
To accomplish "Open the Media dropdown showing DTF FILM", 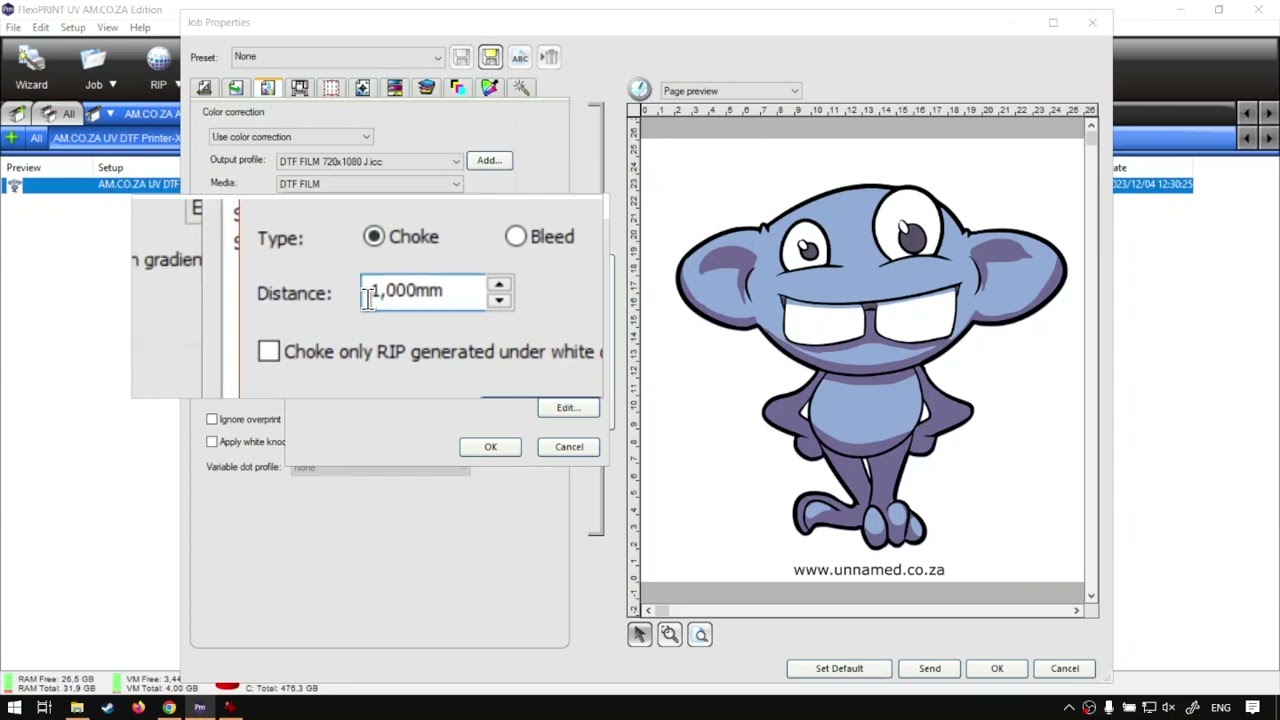I will click(369, 184).
